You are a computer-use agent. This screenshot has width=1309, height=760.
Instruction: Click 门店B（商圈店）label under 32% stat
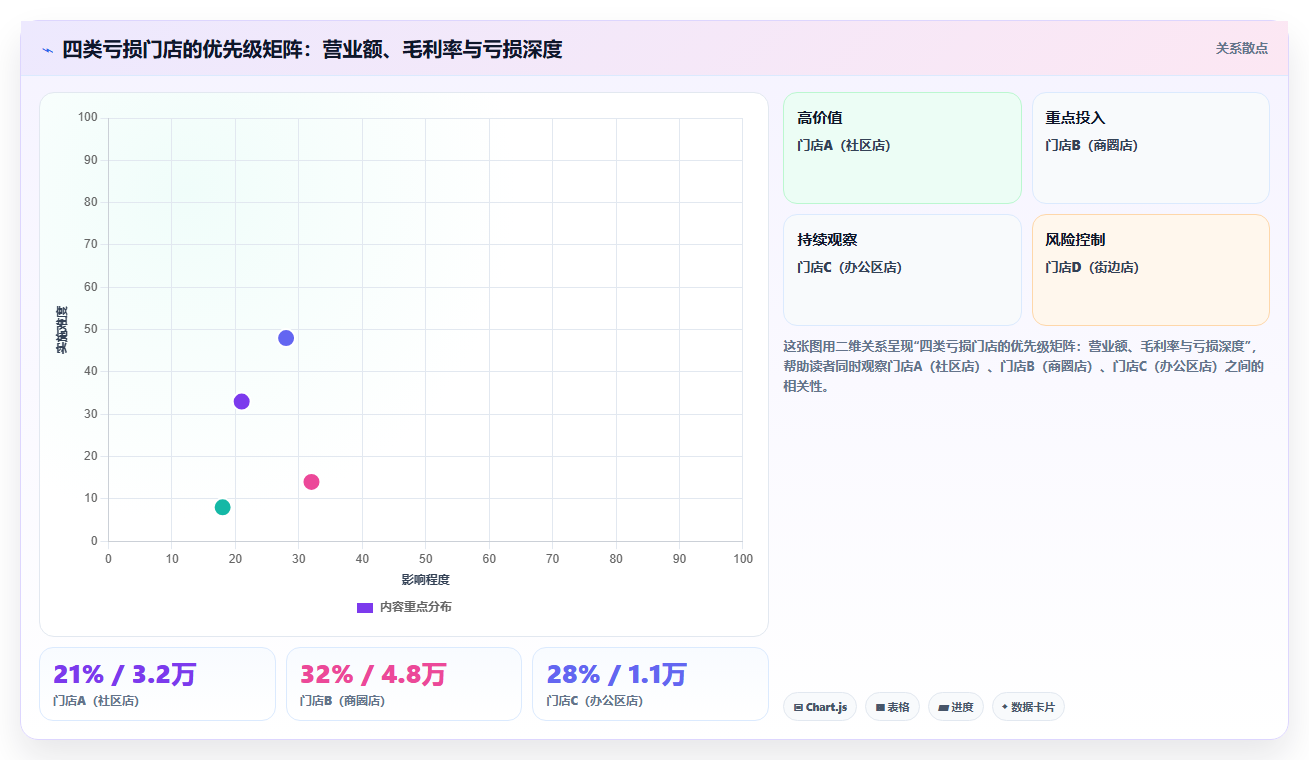pyautogui.click(x=343, y=701)
